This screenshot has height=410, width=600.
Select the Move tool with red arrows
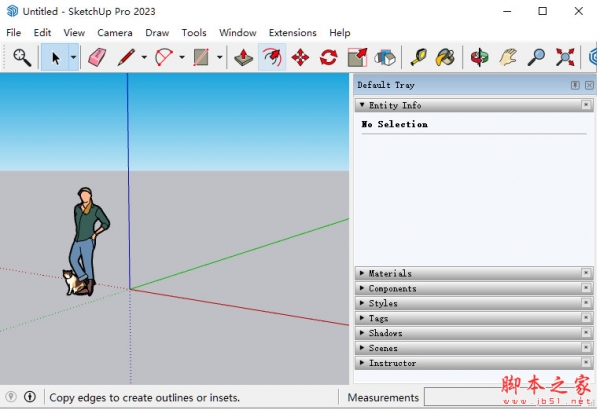300,57
